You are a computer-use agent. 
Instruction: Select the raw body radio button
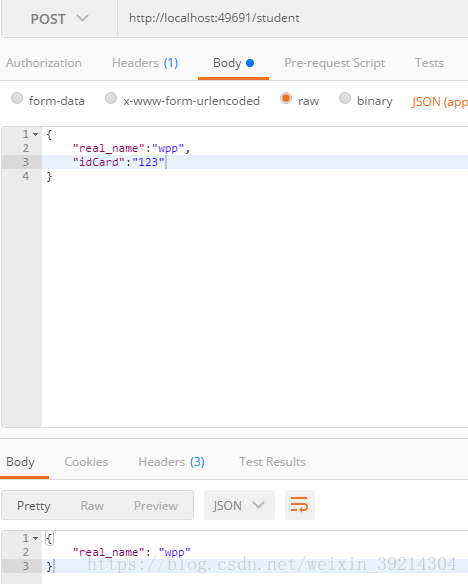(286, 98)
